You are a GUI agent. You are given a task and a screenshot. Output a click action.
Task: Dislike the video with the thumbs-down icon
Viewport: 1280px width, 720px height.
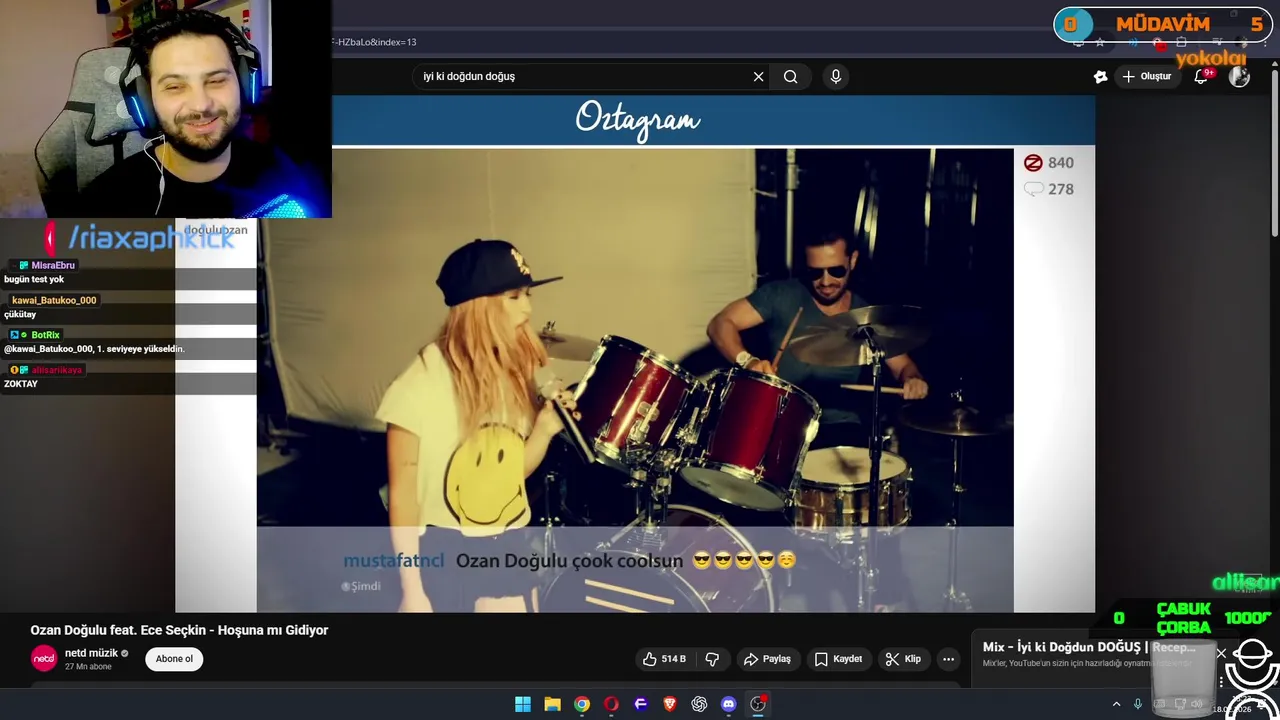712,659
